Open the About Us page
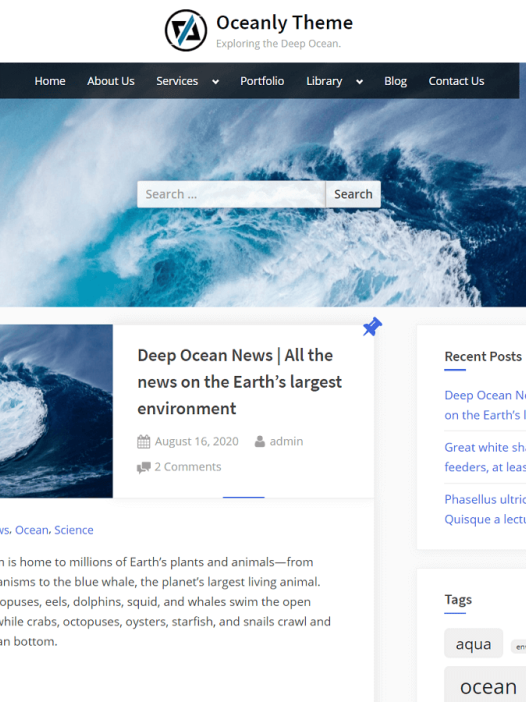The width and height of the screenshot is (526, 702). [111, 81]
